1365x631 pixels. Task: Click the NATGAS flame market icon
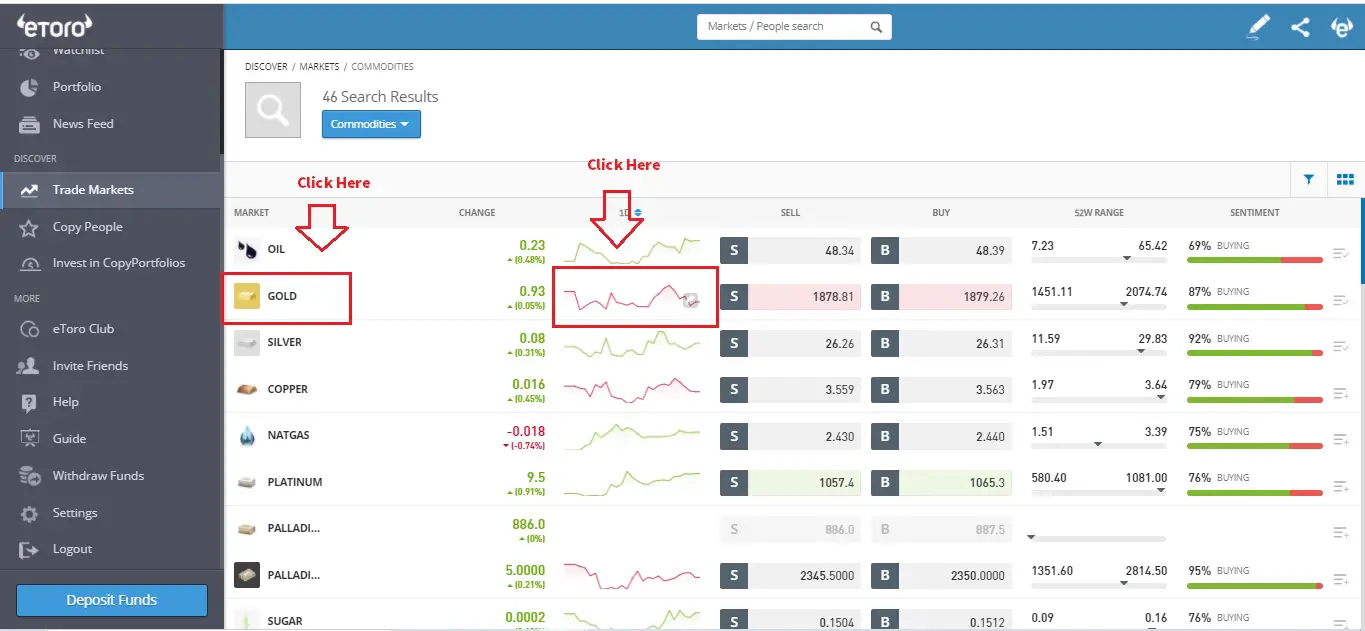tap(246, 436)
